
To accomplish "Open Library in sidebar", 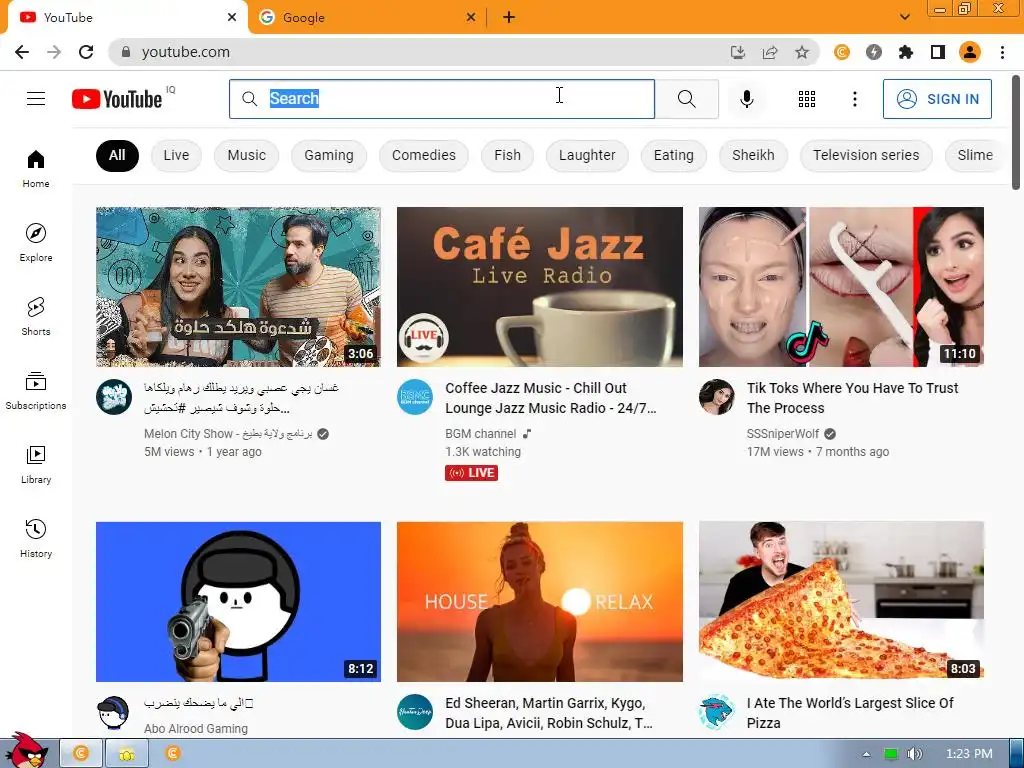I will 36,464.
